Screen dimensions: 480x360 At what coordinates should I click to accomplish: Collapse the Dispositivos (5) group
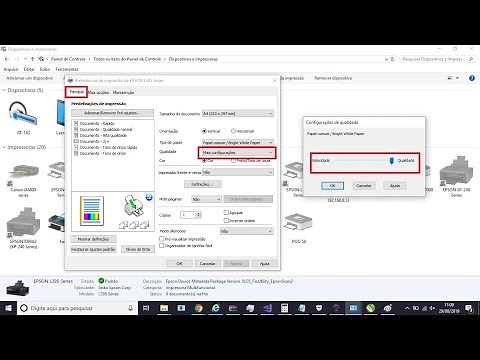4,90
